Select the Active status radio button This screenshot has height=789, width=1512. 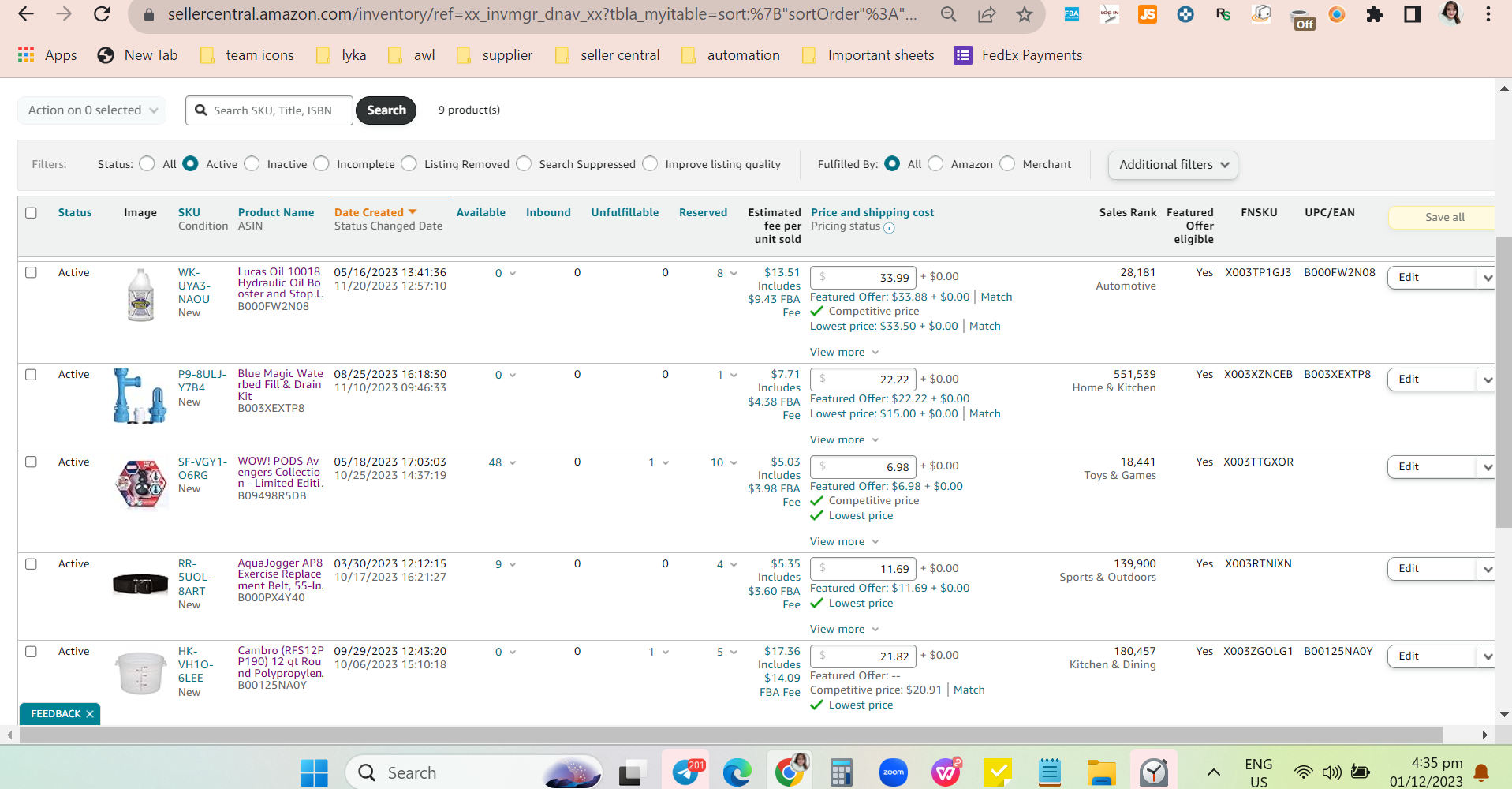190,164
